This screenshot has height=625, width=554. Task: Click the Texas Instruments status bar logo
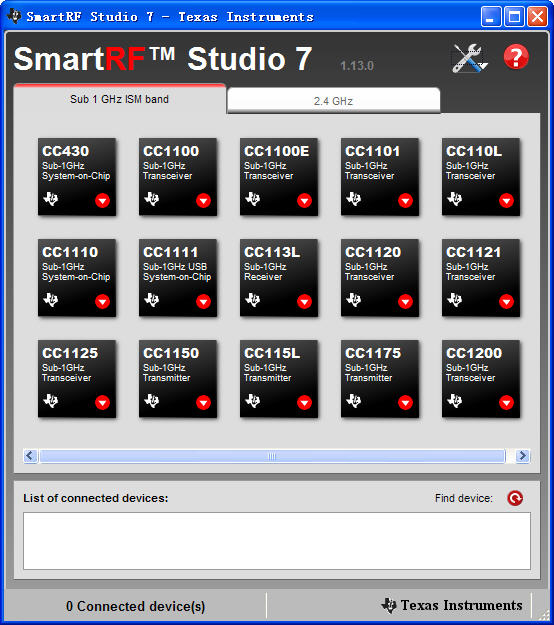tap(452, 605)
